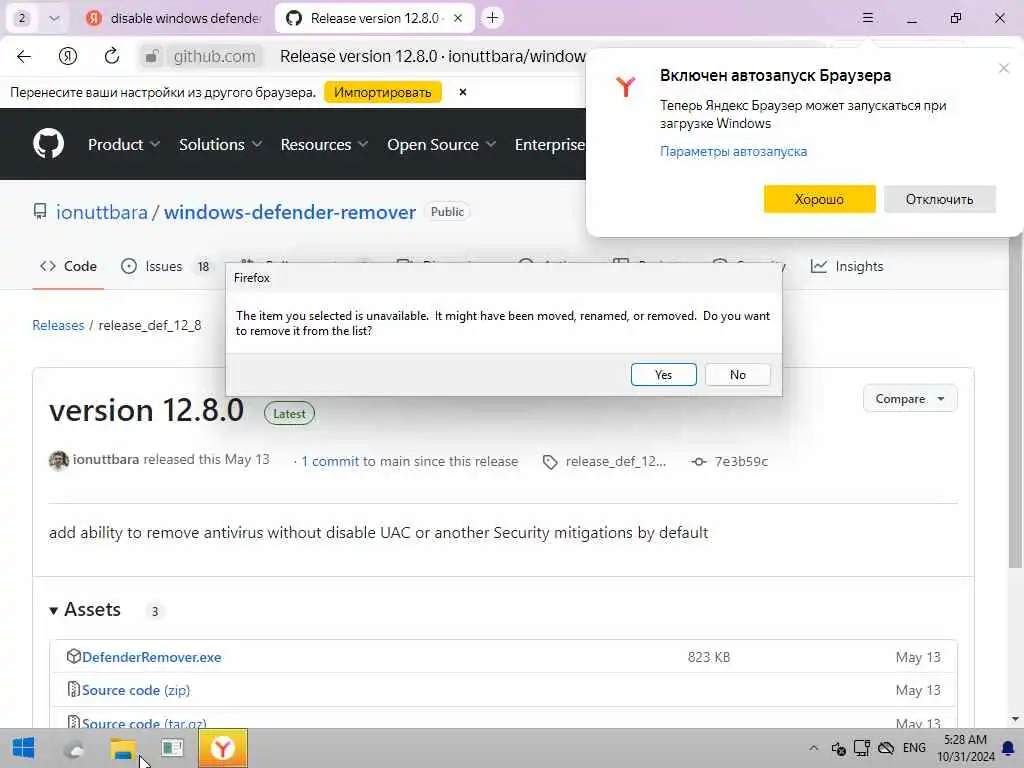This screenshot has height=768, width=1024.
Task: Open ionuttbara author link in release info
Action: tap(106, 459)
